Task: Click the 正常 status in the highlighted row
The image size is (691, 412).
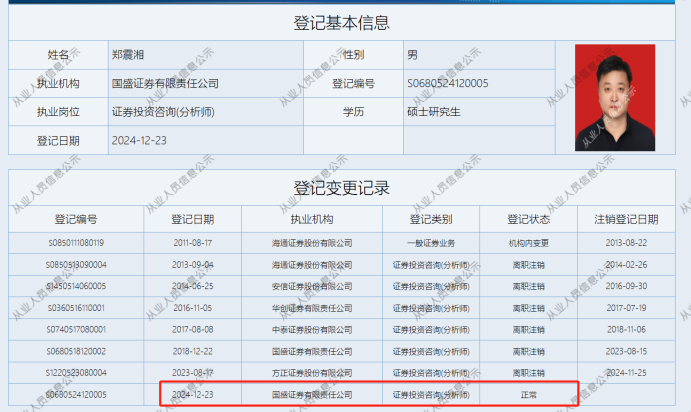Action: [528, 395]
